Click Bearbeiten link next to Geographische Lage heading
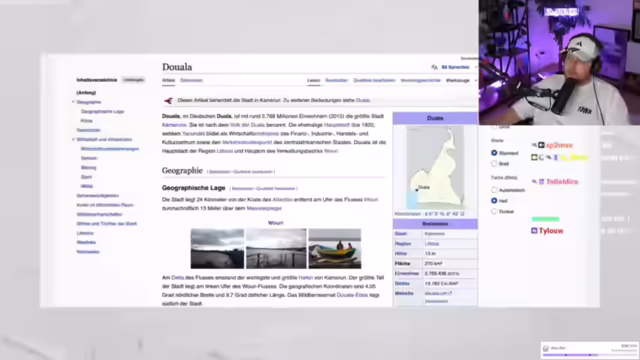 [x=242, y=189]
